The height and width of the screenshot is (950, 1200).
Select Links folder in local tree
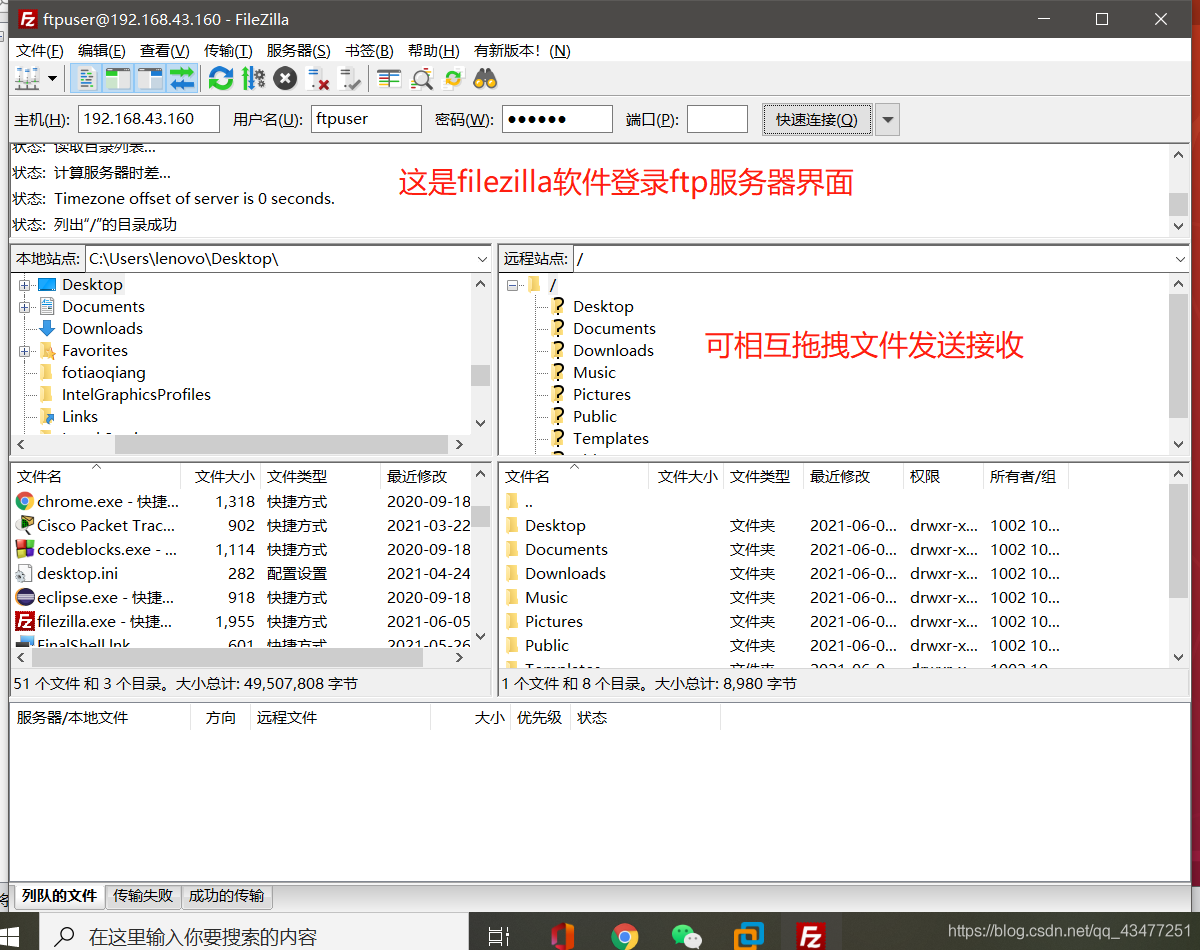(x=80, y=417)
